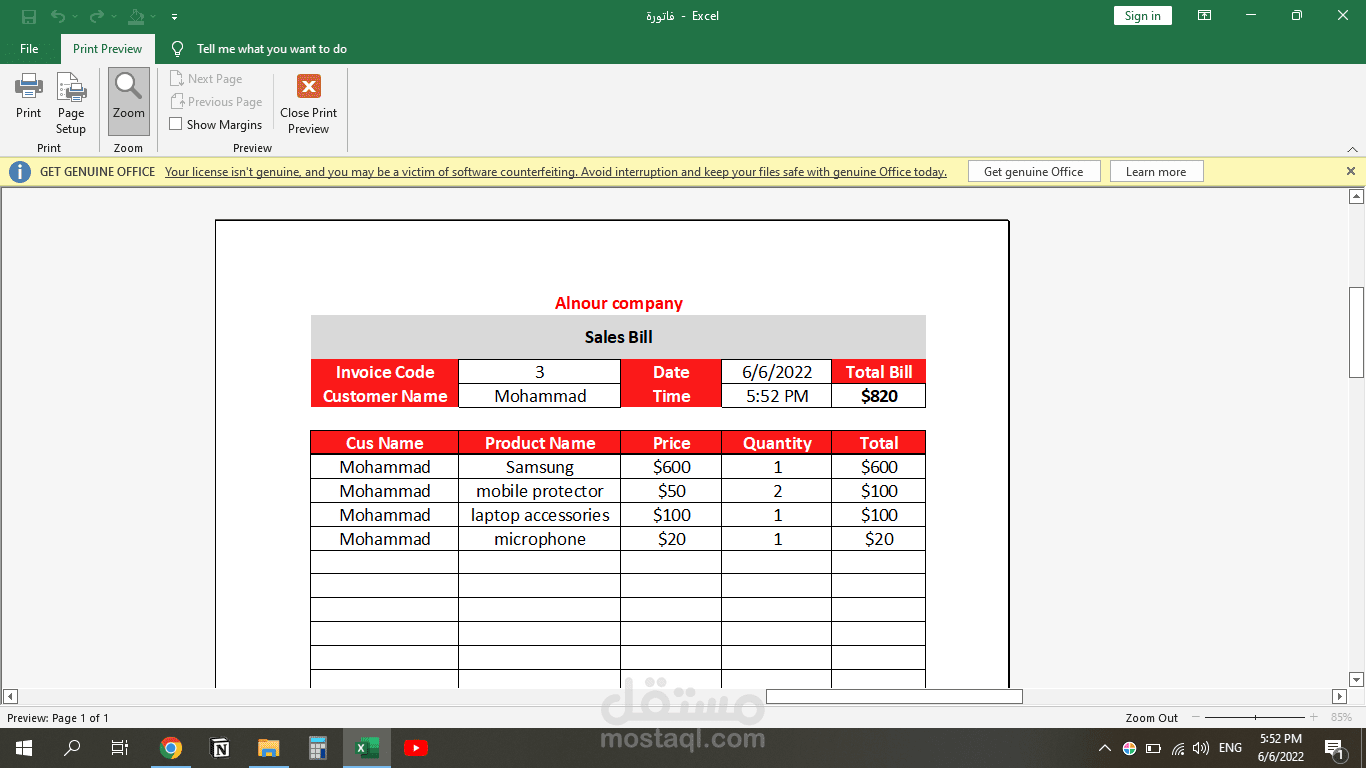This screenshot has height=768, width=1366.
Task: Click the microphone product cell
Action: click(540, 539)
